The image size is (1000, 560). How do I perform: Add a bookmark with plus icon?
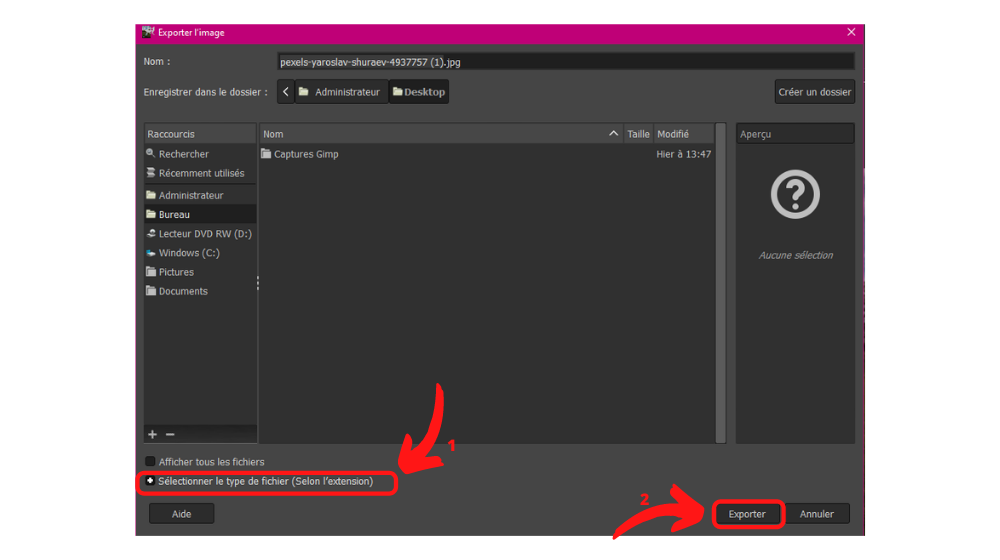point(152,434)
